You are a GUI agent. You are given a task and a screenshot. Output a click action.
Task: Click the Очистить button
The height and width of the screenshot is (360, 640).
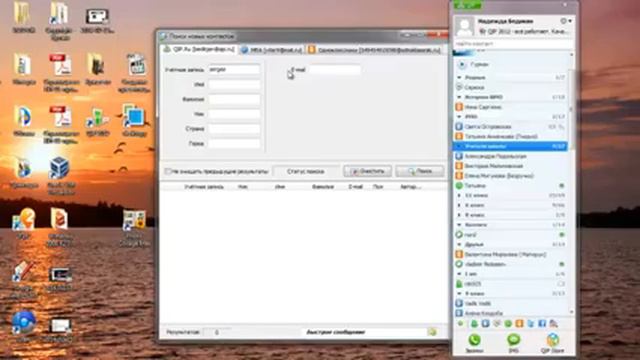click(x=368, y=171)
